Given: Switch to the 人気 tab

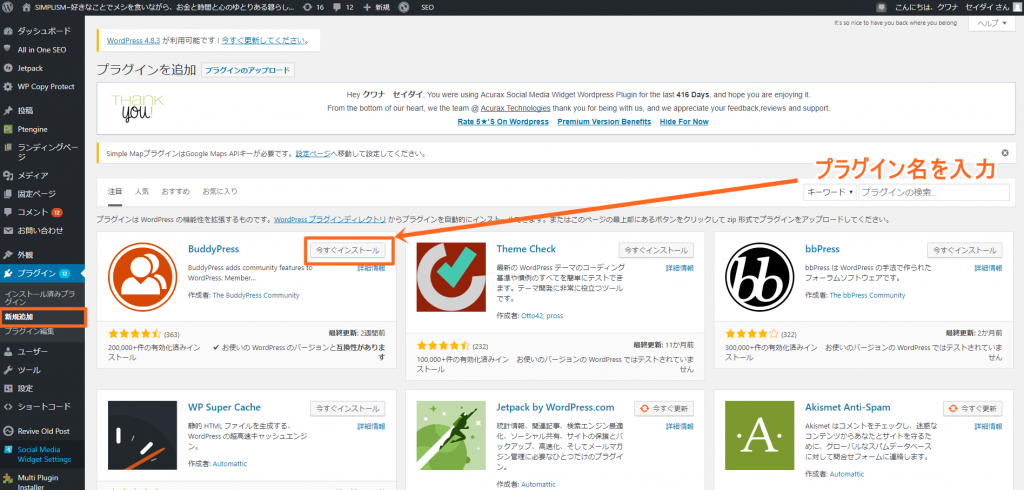Looking at the screenshot, I should coord(142,191).
